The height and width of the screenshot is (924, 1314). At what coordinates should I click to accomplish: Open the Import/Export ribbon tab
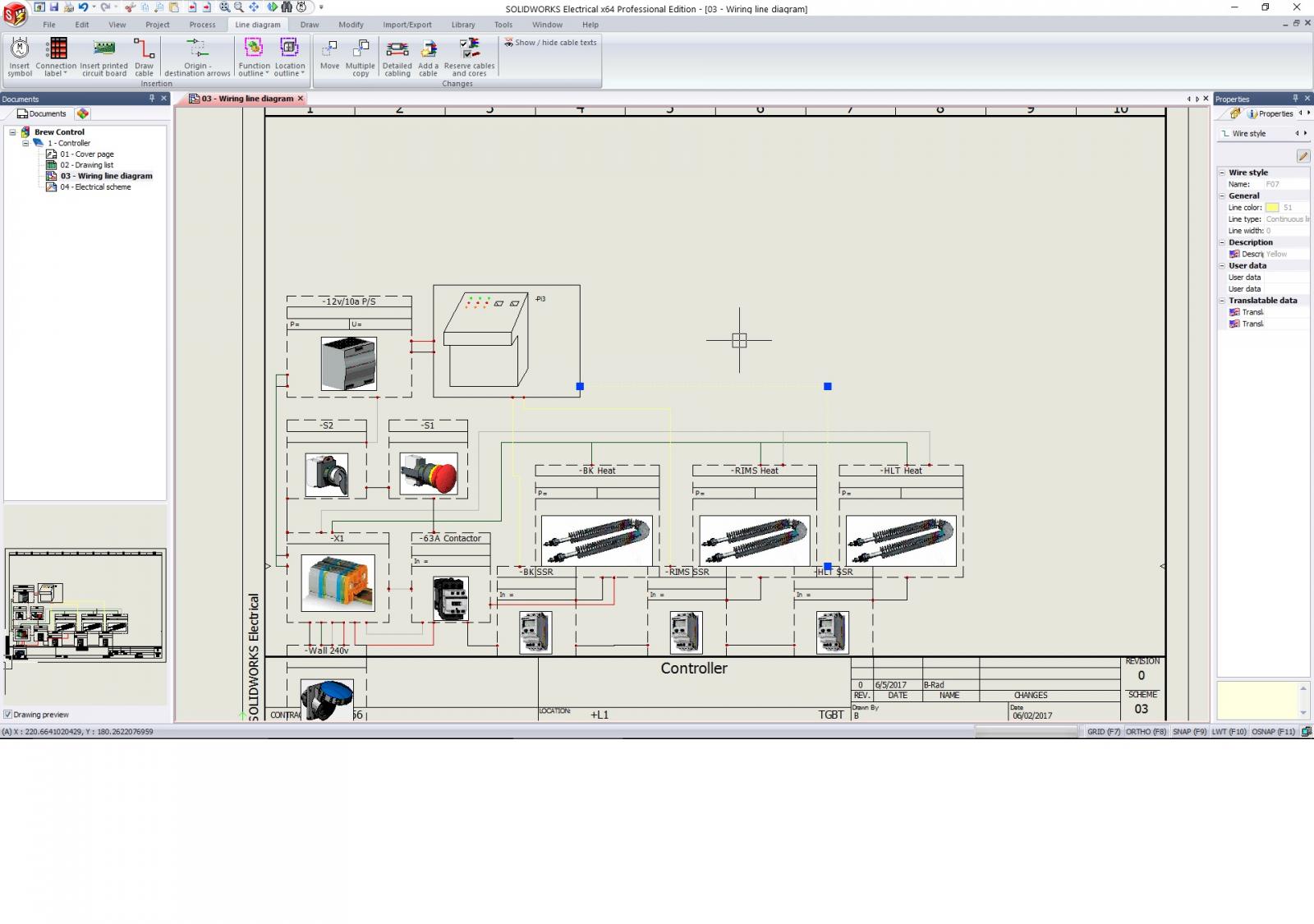pos(407,25)
